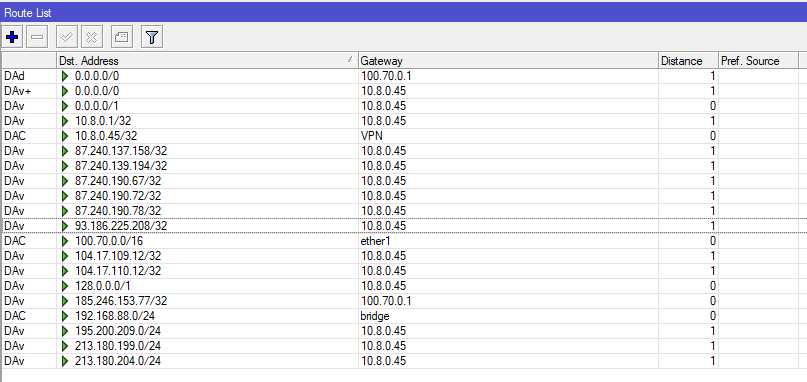
Task: Click the green arrow icon beside 0.0.0.0/1
Action: pos(65,106)
